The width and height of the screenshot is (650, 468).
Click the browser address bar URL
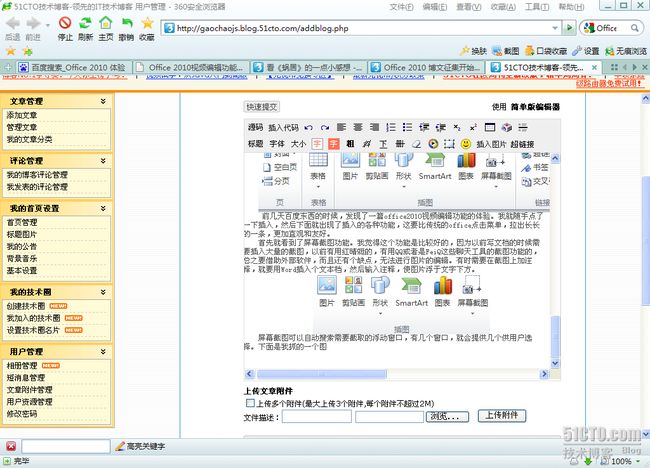[263, 28]
